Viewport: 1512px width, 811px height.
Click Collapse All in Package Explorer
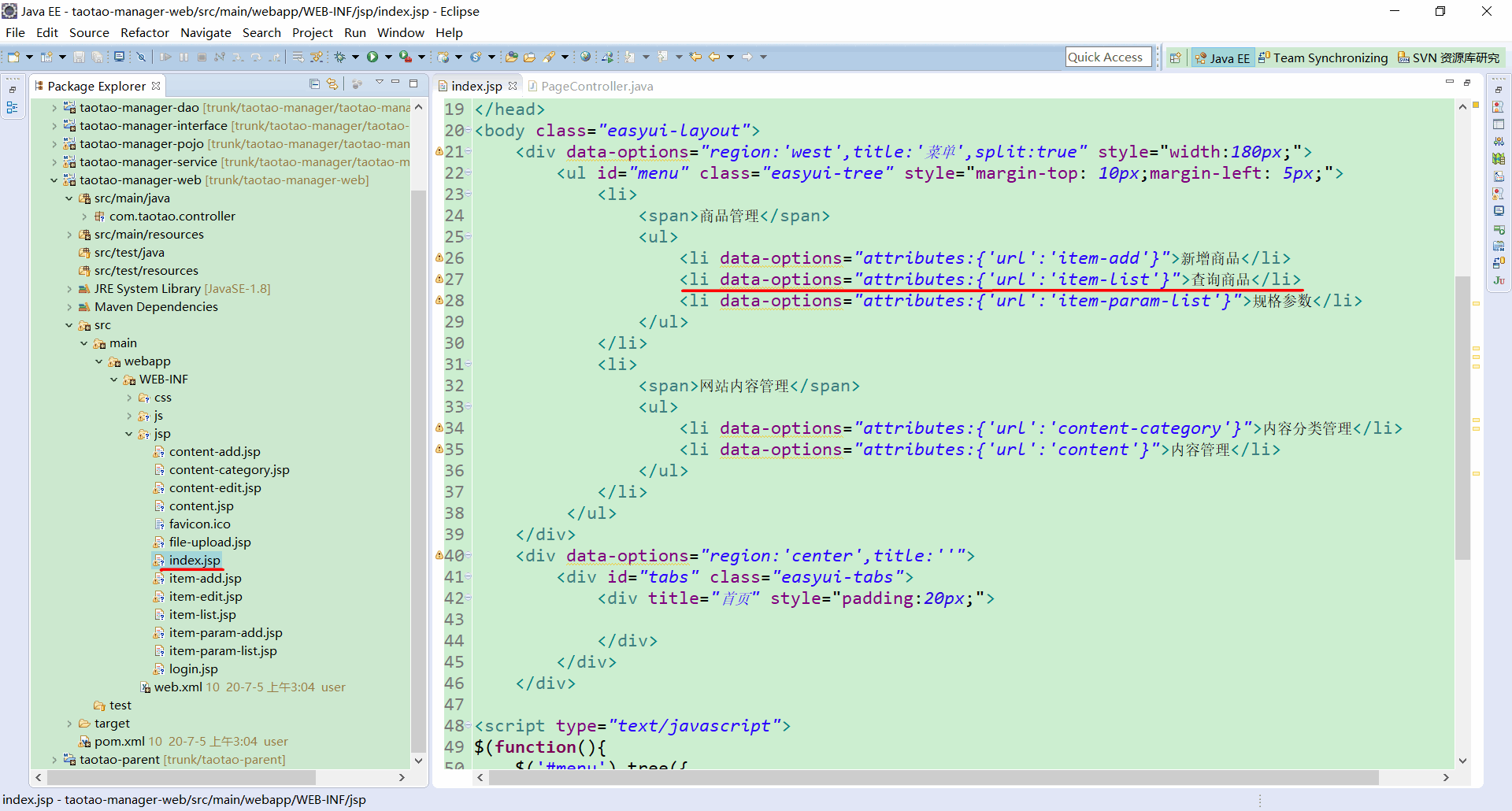coord(314,84)
